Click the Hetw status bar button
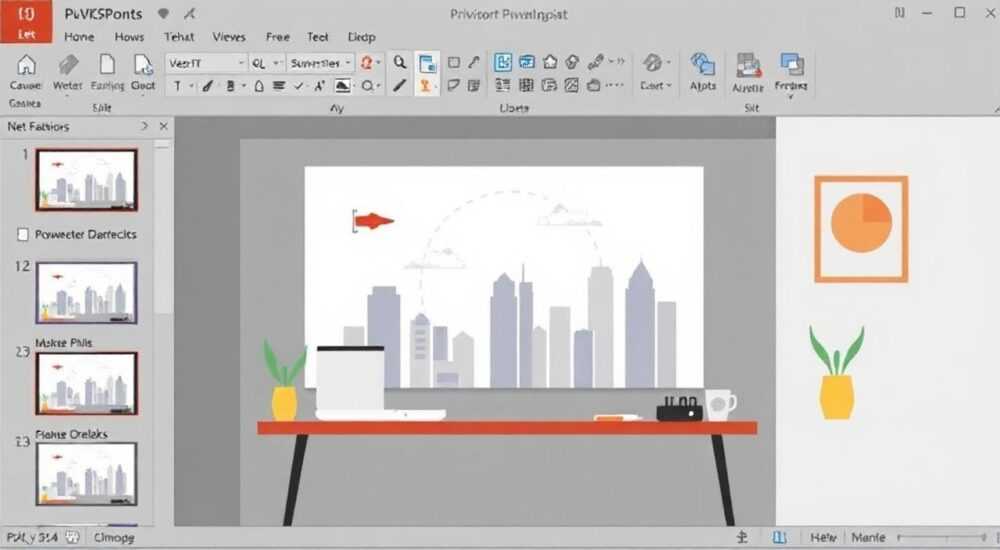Image resolution: width=1000 pixels, height=550 pixels. click(823, 537)
